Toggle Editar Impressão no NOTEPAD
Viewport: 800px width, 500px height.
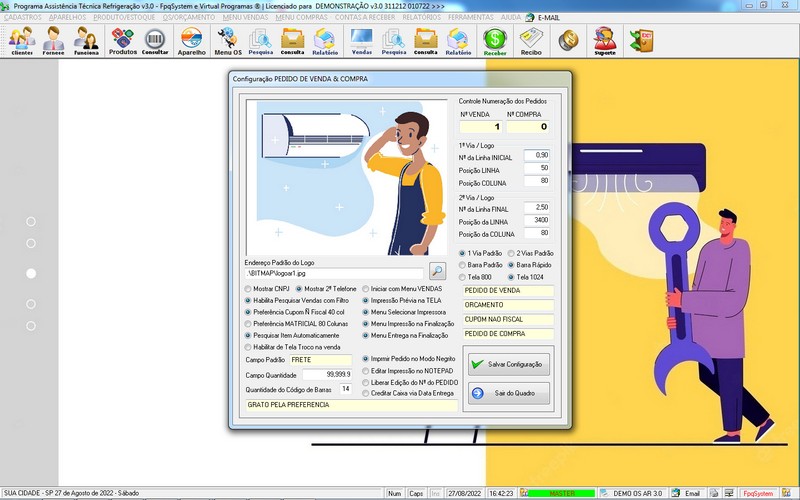(365, 370)
